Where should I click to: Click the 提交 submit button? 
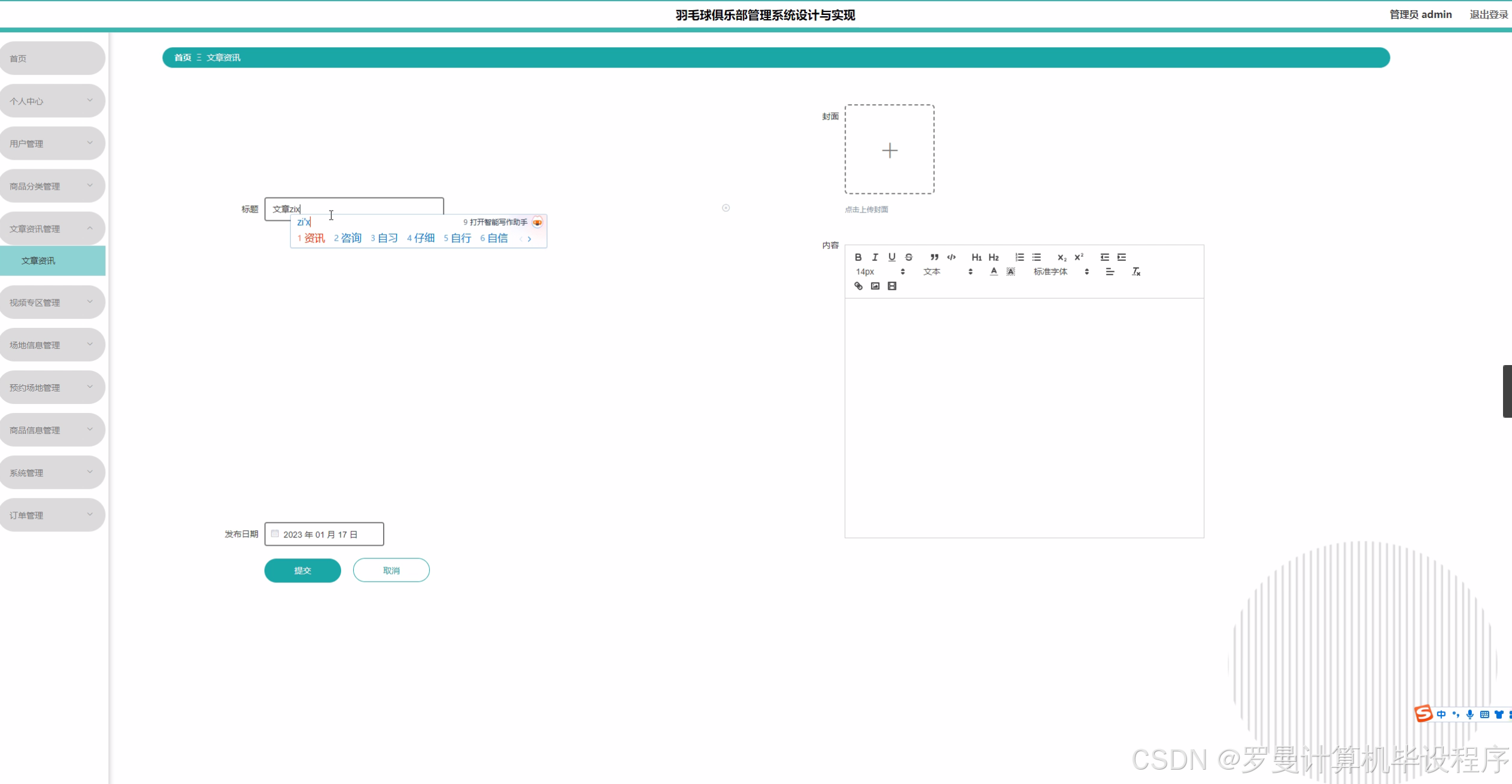302,570
